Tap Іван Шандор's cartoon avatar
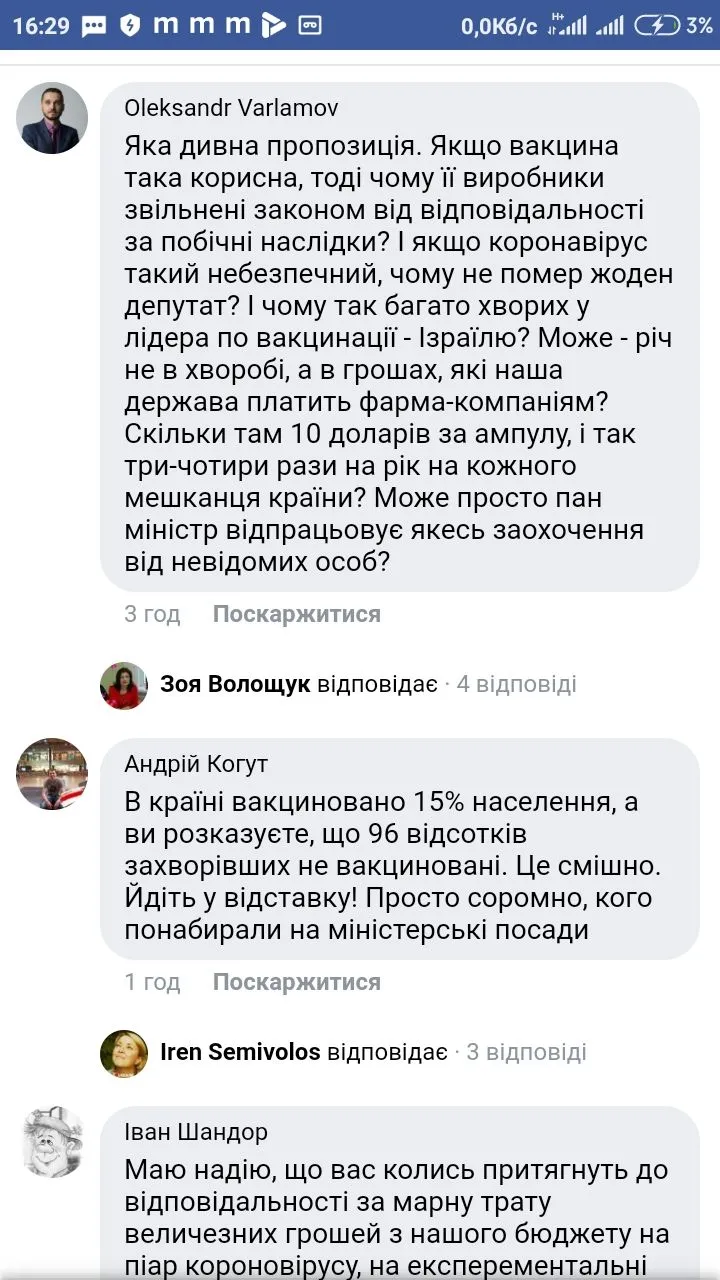This screenshot has height=1280, width=720. pyautogui.click(x=52, y=1142)
